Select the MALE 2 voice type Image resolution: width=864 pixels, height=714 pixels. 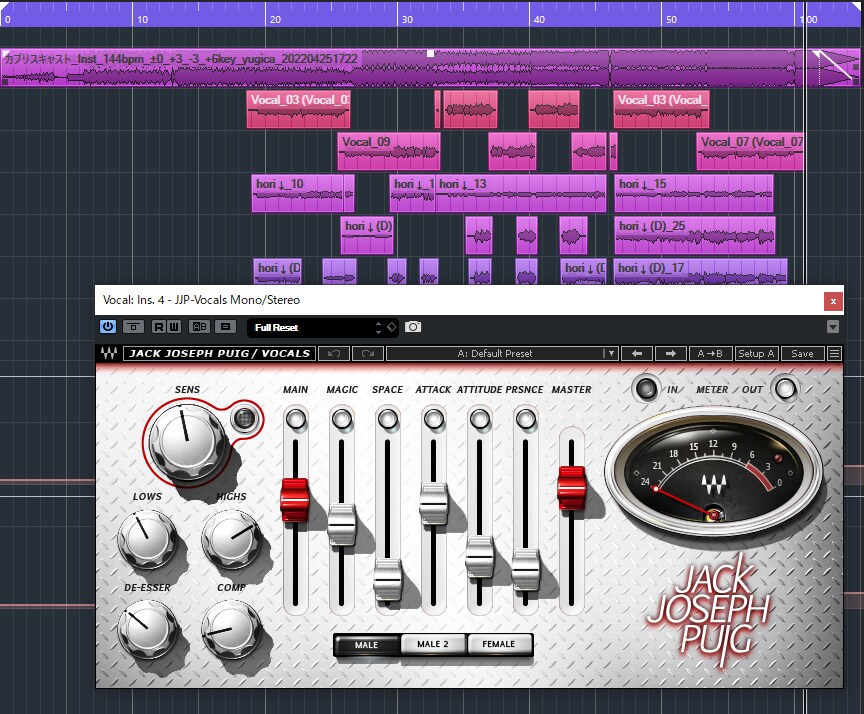(433, 644)
